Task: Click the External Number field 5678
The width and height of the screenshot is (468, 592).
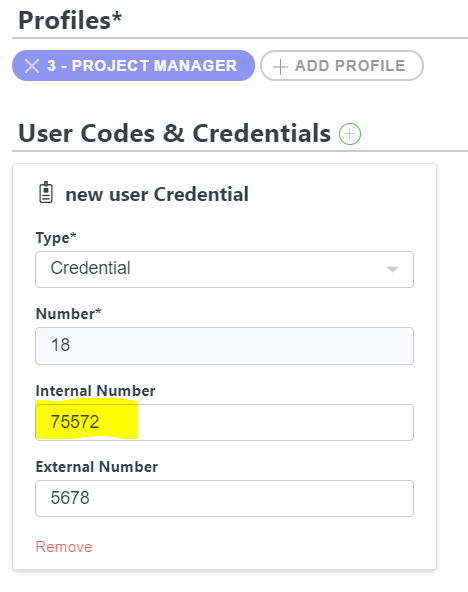Action: 224,498
